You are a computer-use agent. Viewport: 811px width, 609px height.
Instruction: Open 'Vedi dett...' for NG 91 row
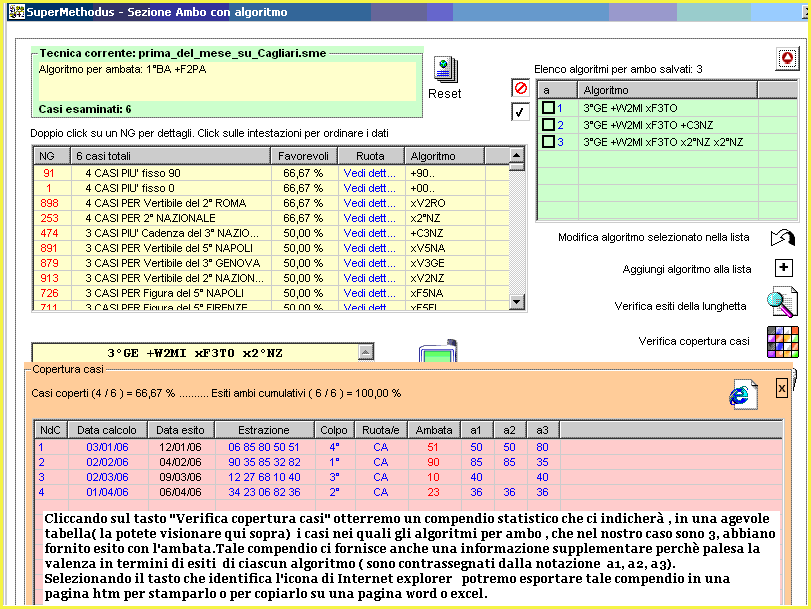[x=369, y=173]
